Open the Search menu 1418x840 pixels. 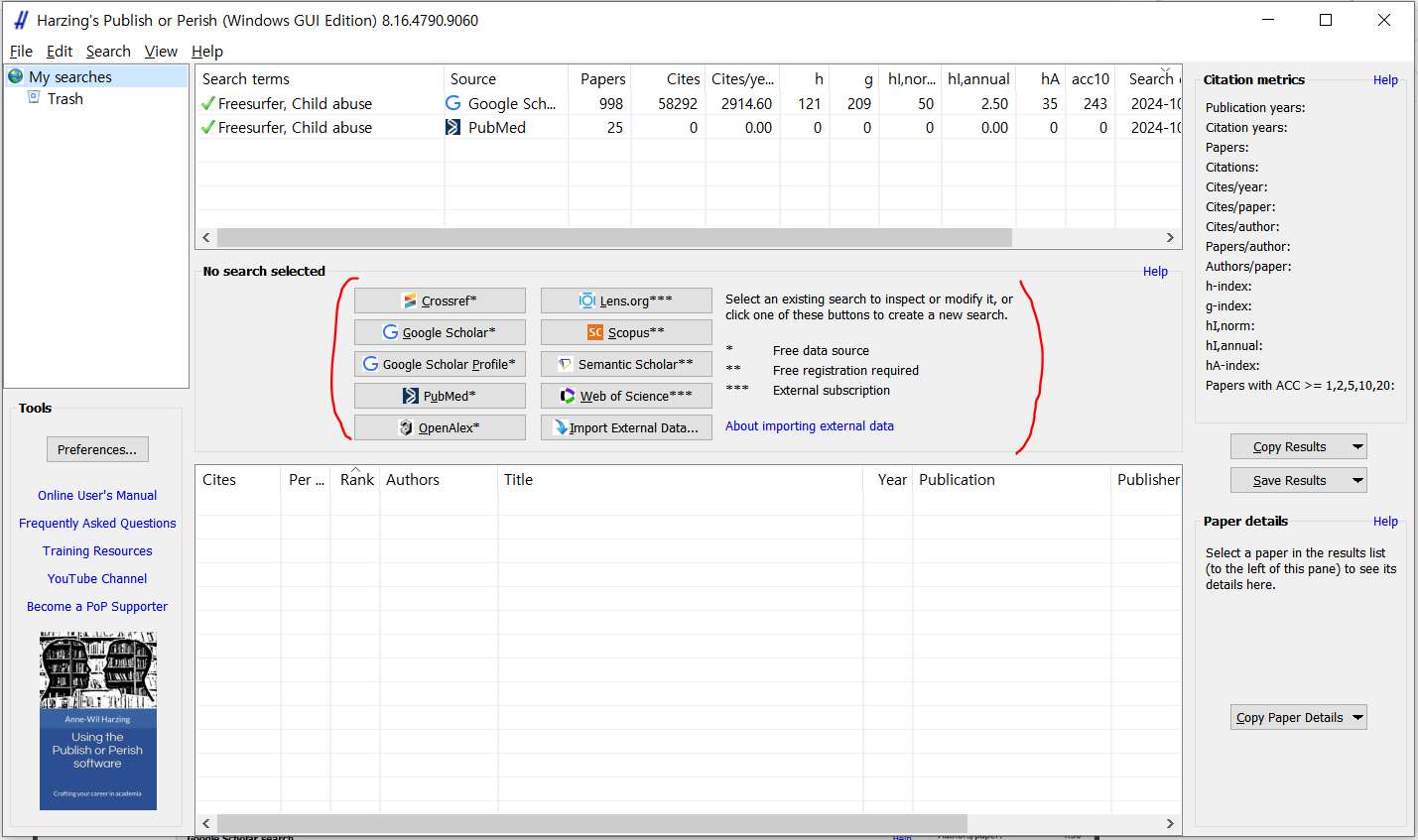[x=108, y=52]
